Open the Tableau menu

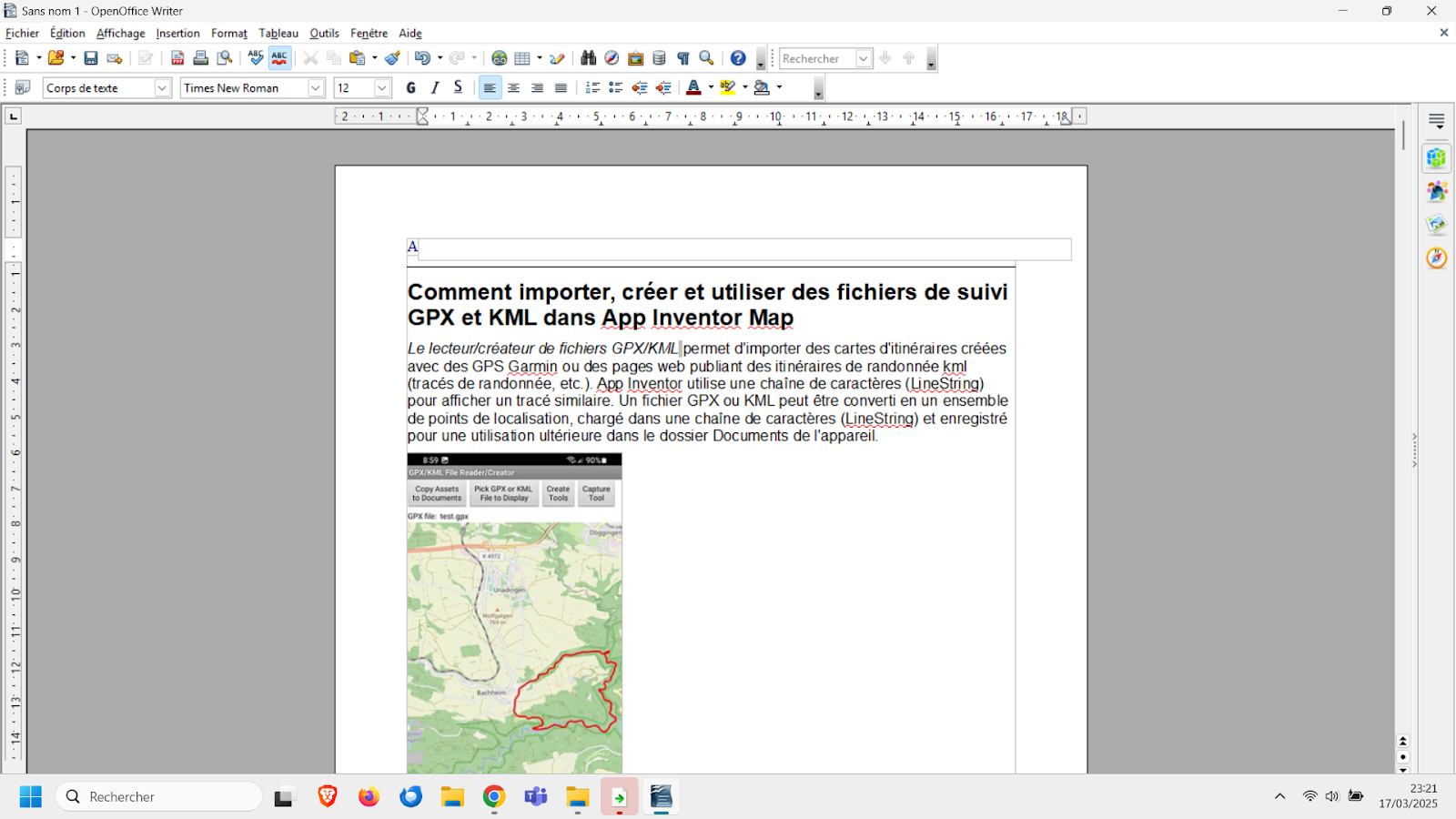(278, 34)
